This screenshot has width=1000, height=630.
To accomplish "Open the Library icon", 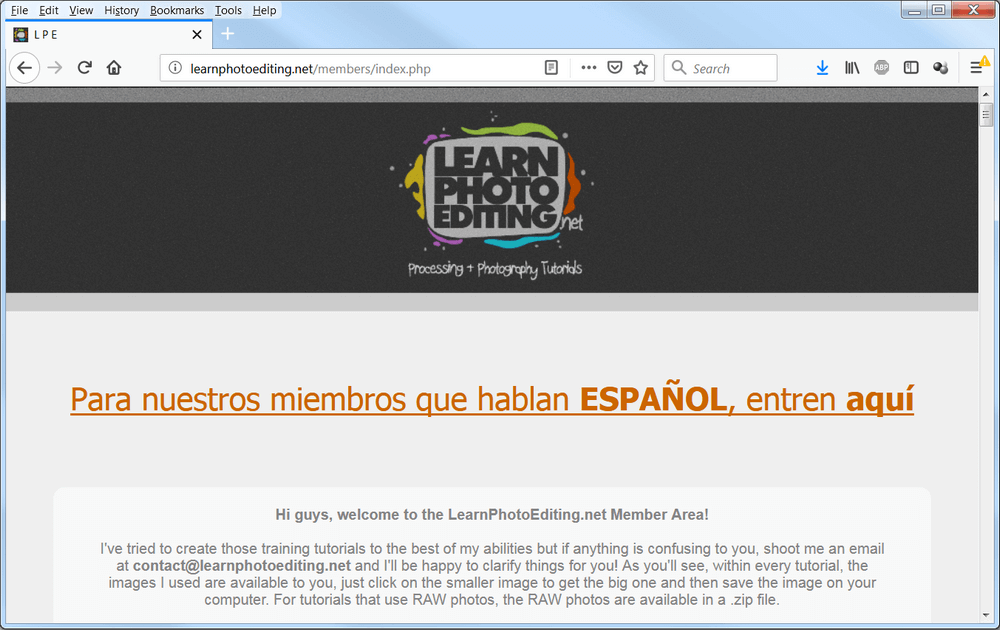I will pos(852,68).
